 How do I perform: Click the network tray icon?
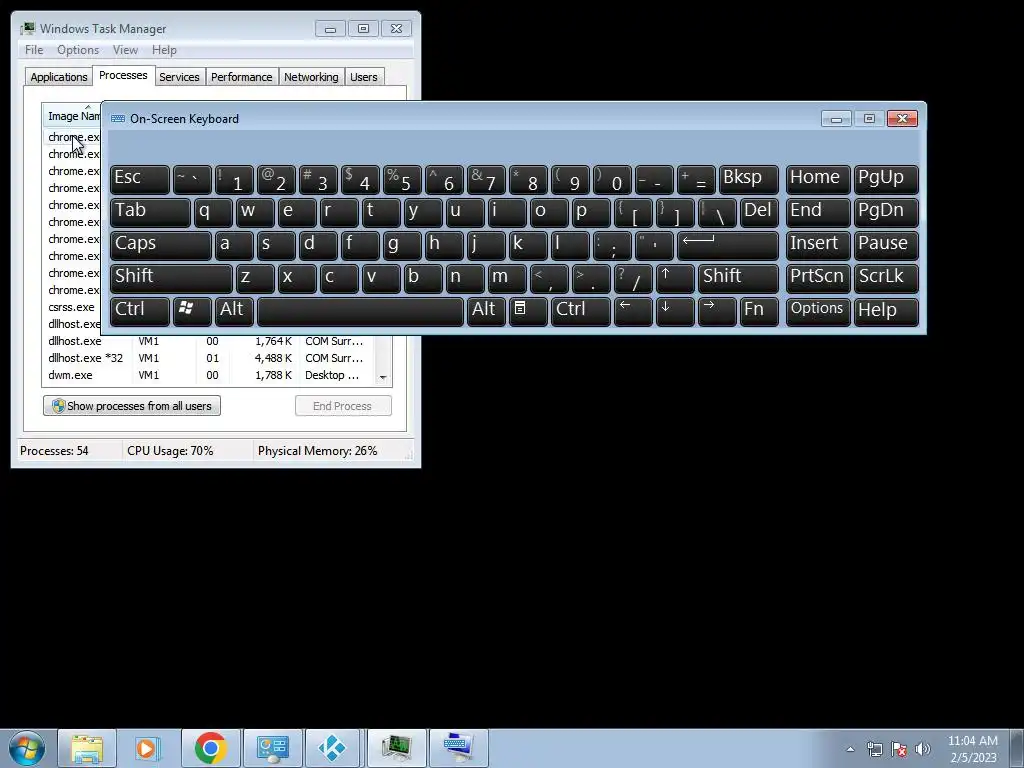coord(874,749)
